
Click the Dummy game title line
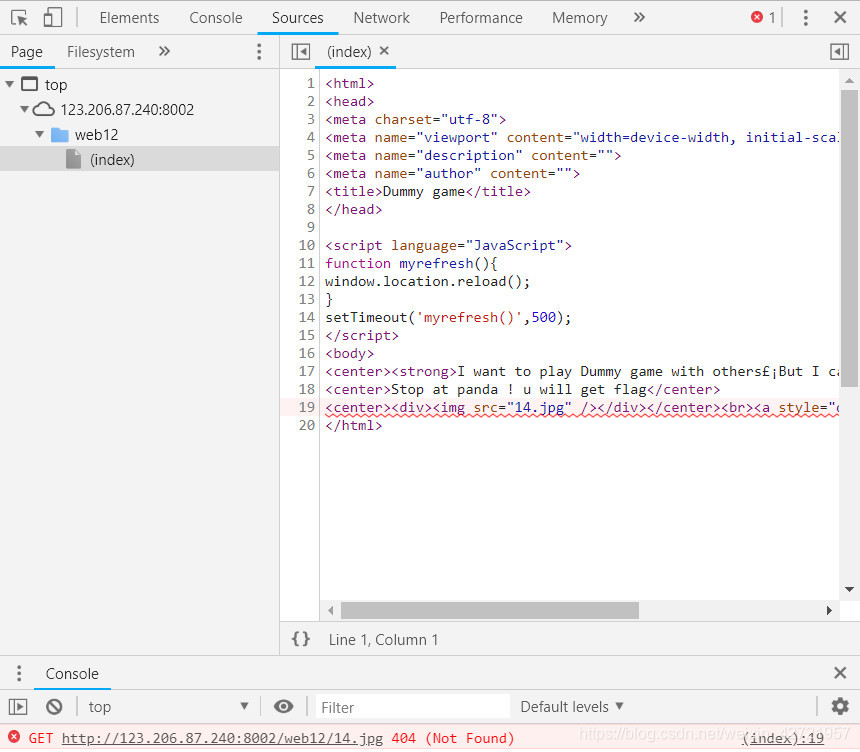428,191
